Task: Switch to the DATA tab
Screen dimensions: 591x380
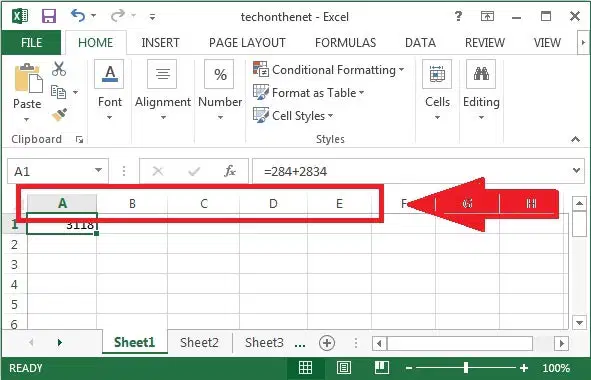Action: click(420, 43)
